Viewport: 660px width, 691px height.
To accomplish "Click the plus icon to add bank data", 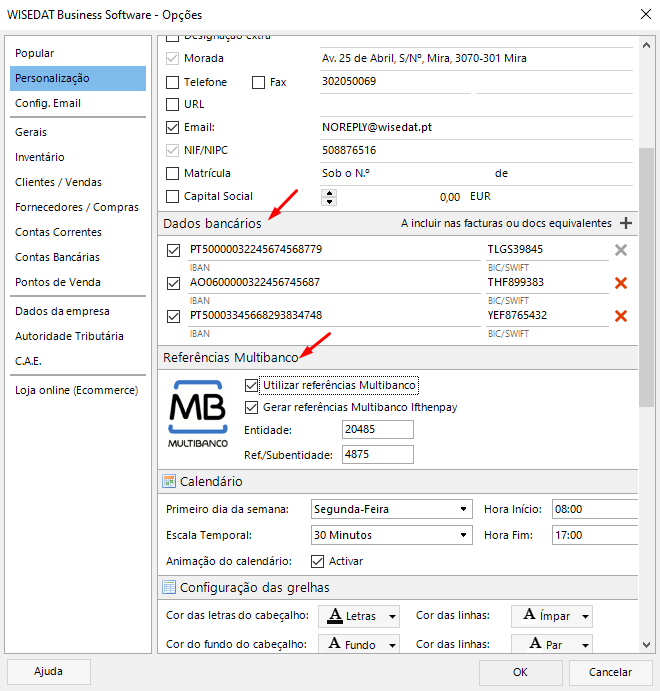I will (626, 223).
